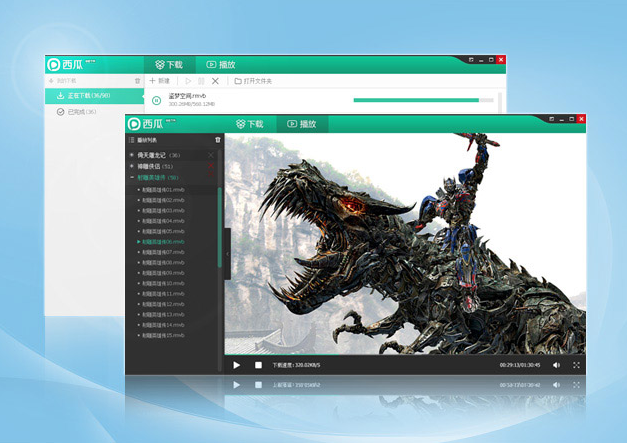Image resolution: width=627 pixels, height=443 pixels.
Task: Expand the 倚天屠龙记 (36) playlist group
Action: [x=132, y=155]
